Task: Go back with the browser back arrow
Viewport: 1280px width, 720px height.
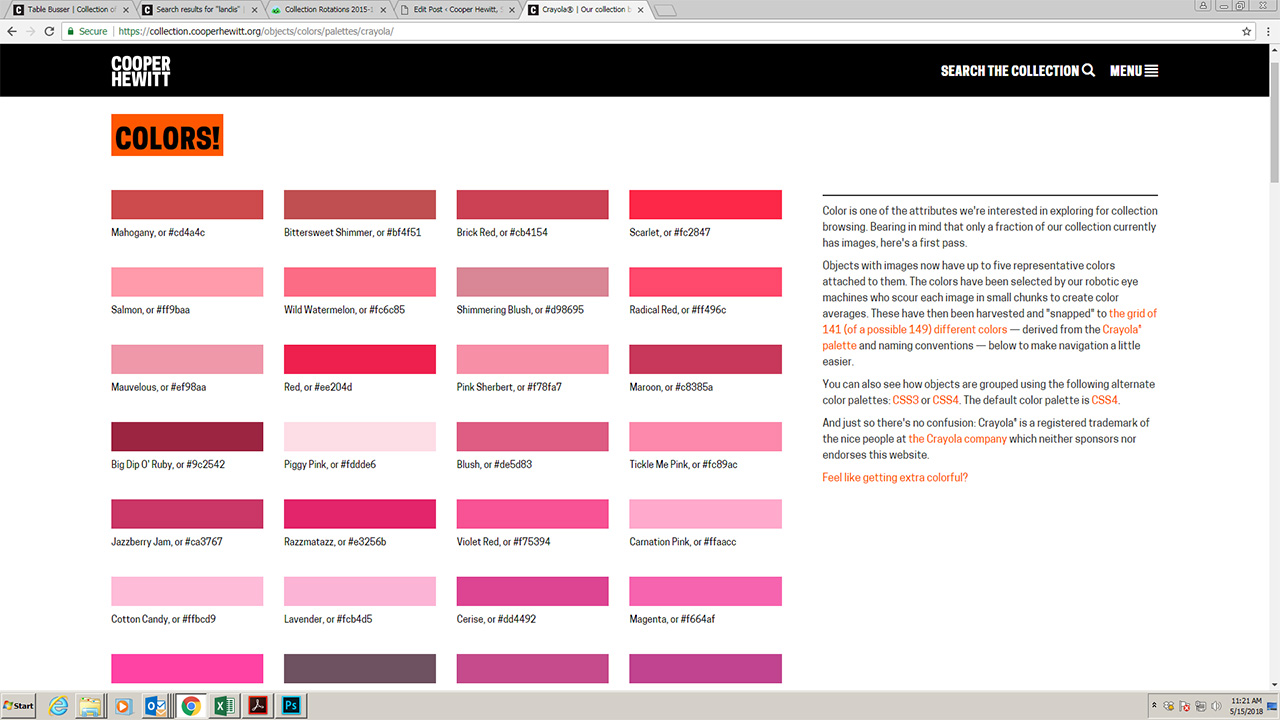Action: pyautogui.click(x=12, y=31)
